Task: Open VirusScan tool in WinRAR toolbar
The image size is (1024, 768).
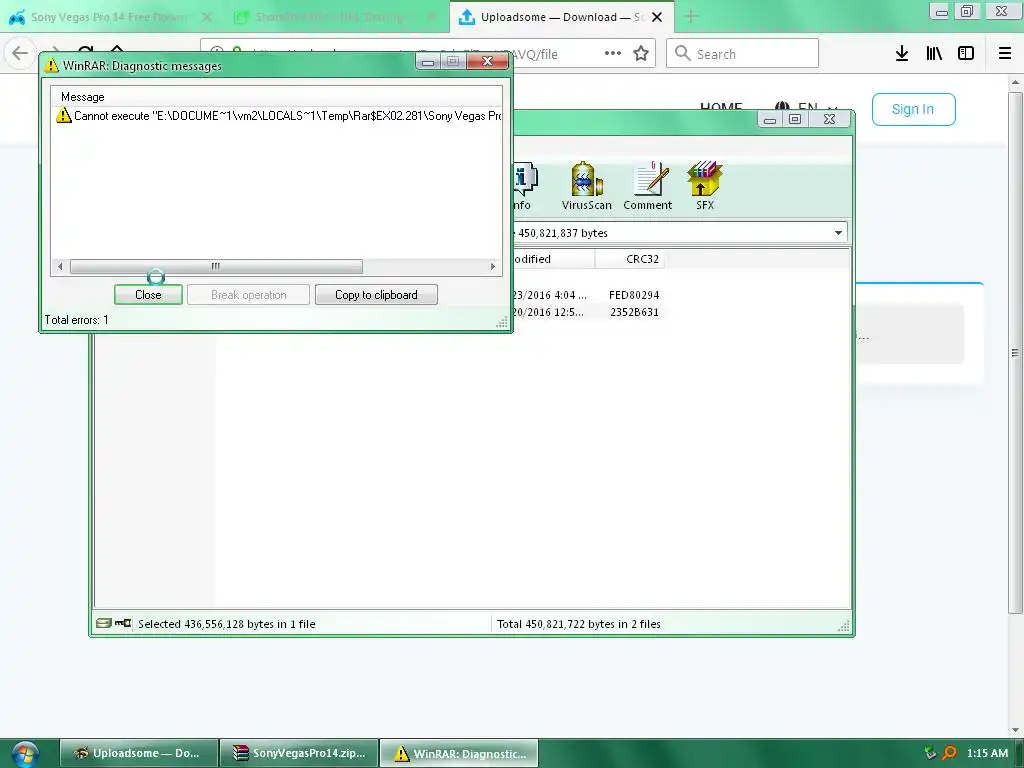Action: coord(586,186)
